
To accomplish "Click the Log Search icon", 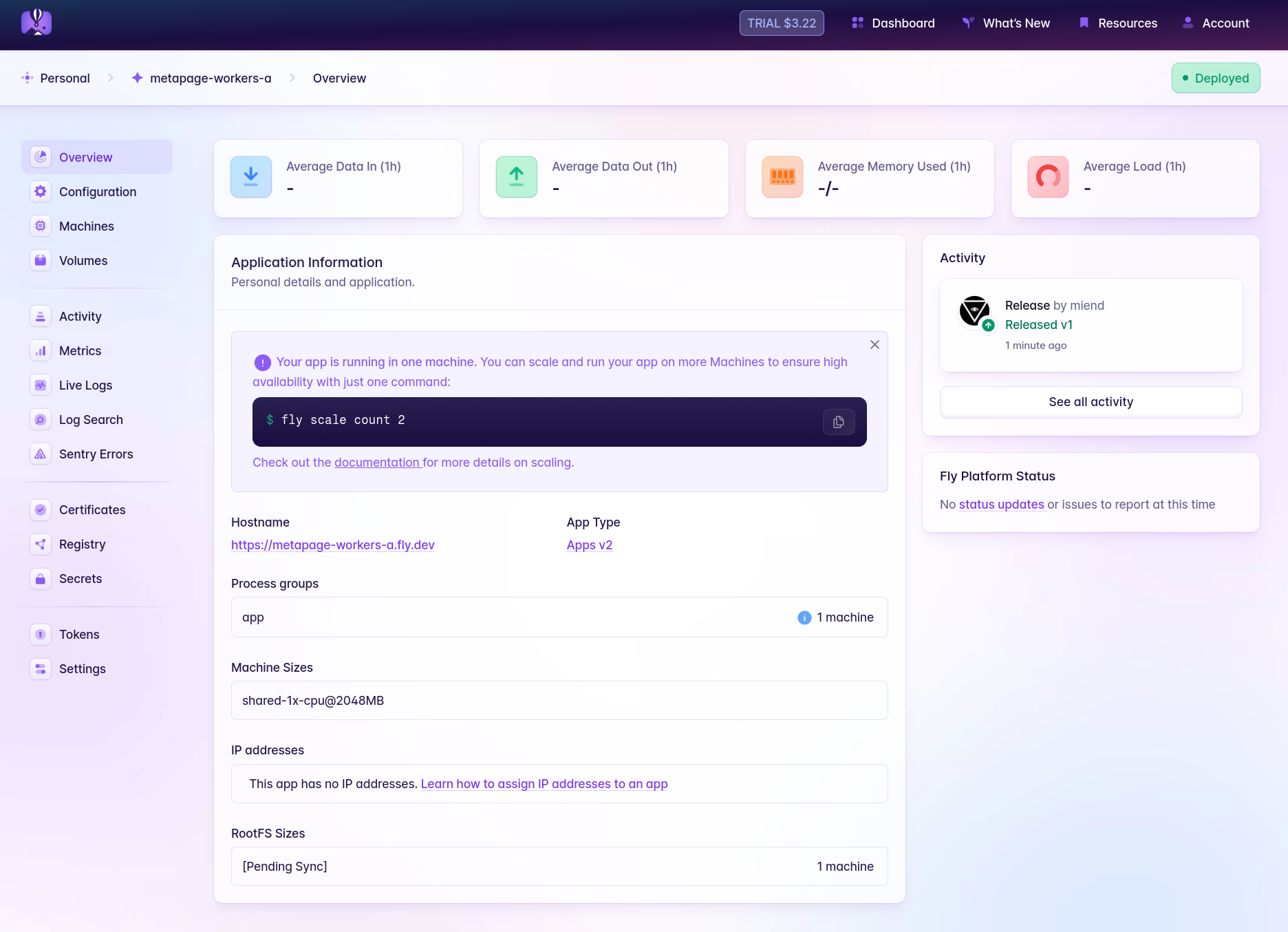I will pyautogui.click(x=41, y=419).
